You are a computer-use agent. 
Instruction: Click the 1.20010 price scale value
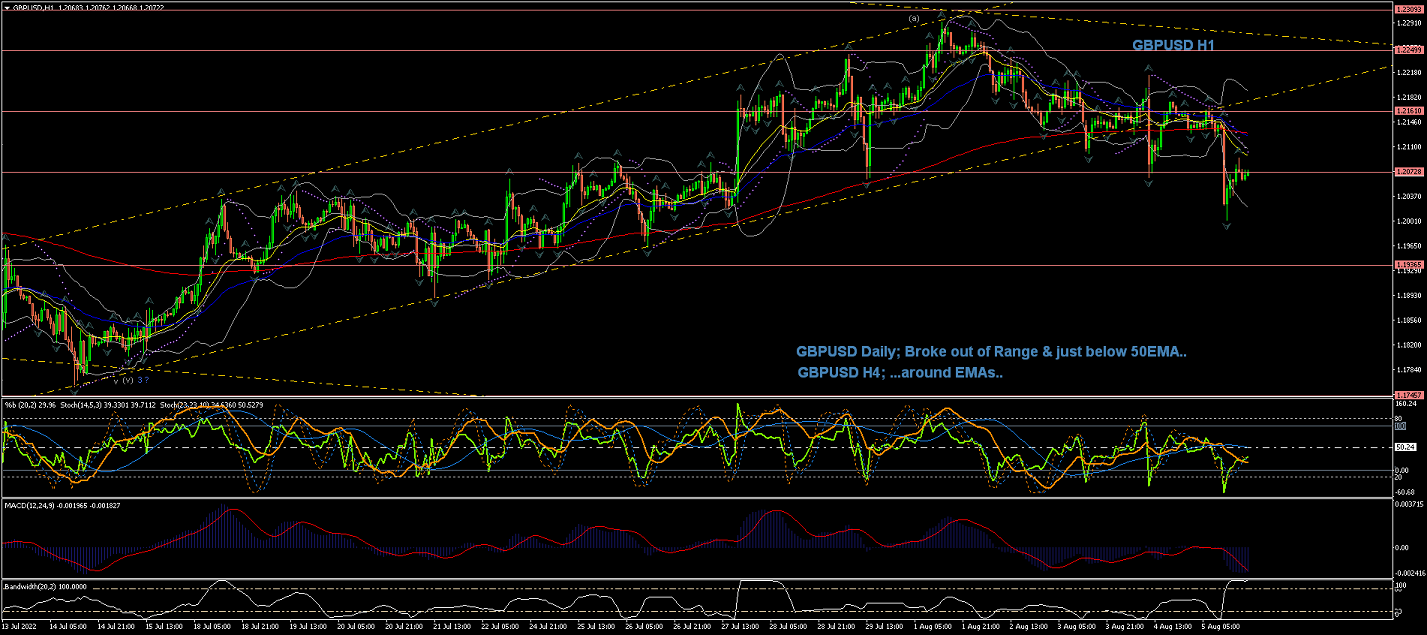tap(1409, 221)
